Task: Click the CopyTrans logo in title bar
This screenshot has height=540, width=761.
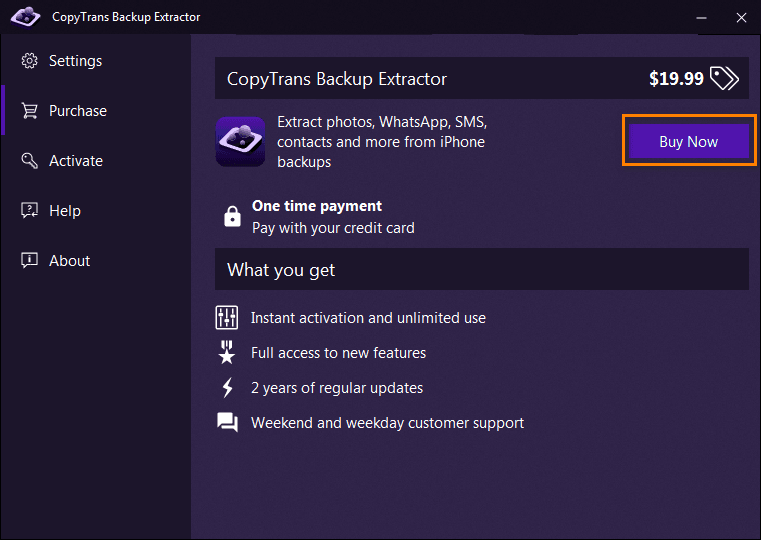Action: coord(26,17)
